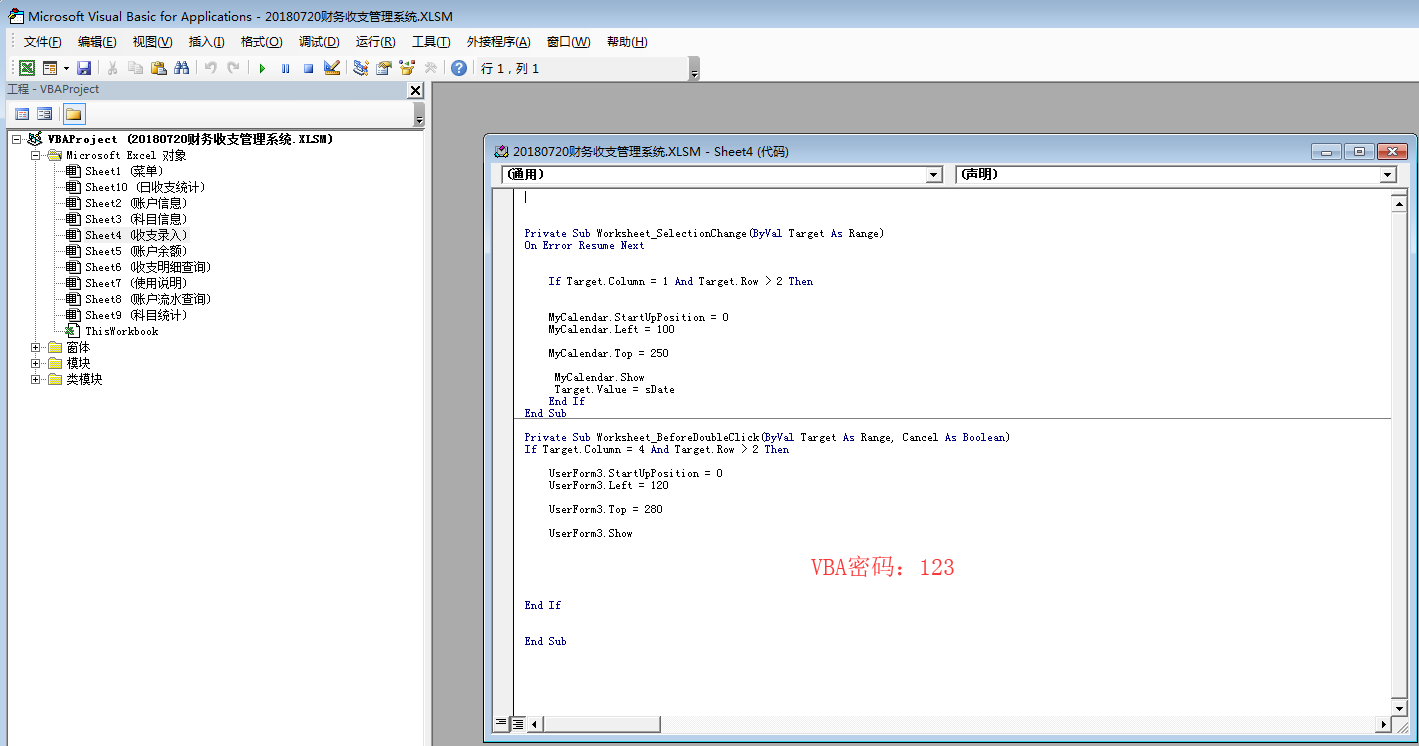Select Sheet6 (收支明细查询) in tree
The width and height of the screenshot is (1419, 746).
(138, 267)
